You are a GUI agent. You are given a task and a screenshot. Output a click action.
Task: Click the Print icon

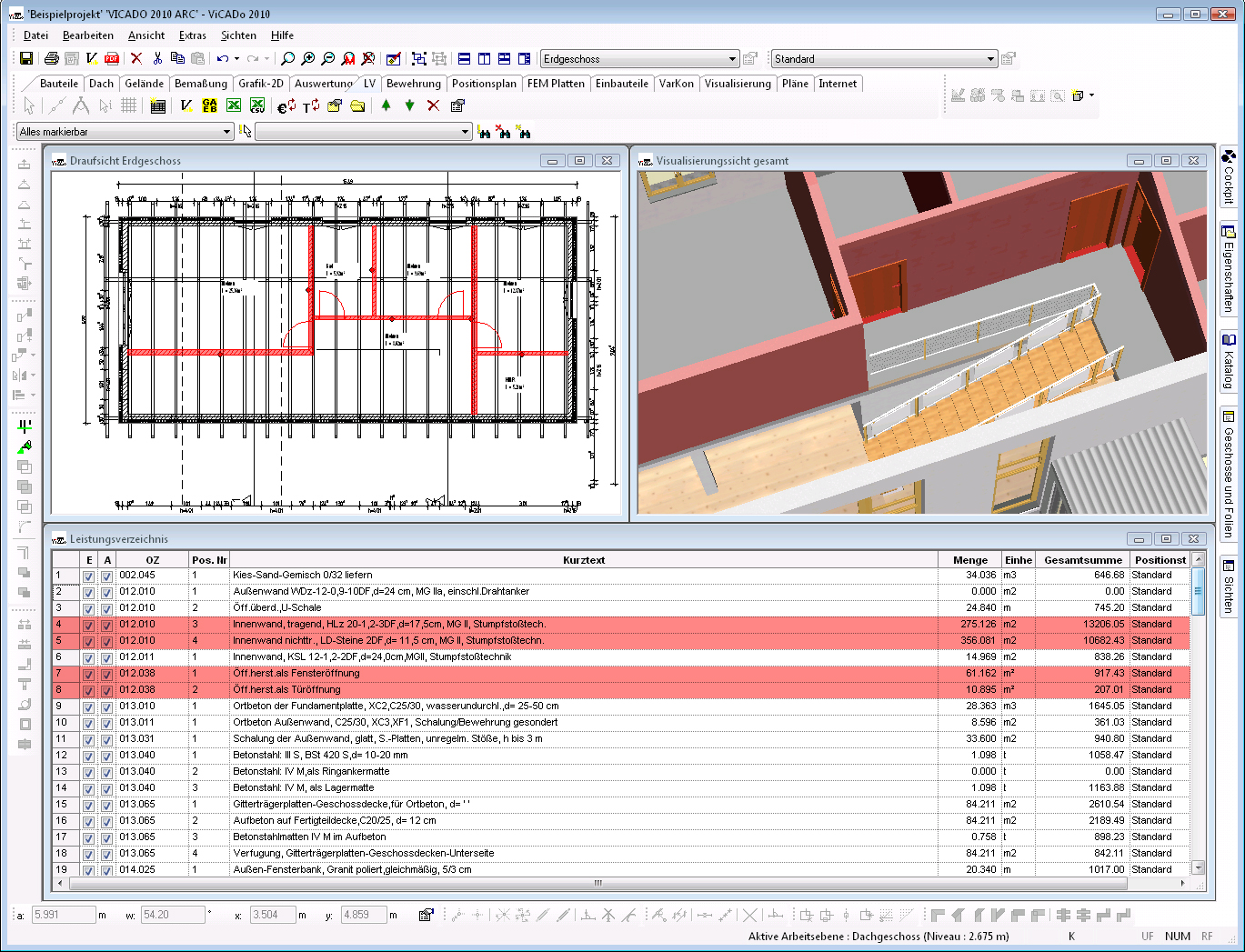tap(52, 58)
